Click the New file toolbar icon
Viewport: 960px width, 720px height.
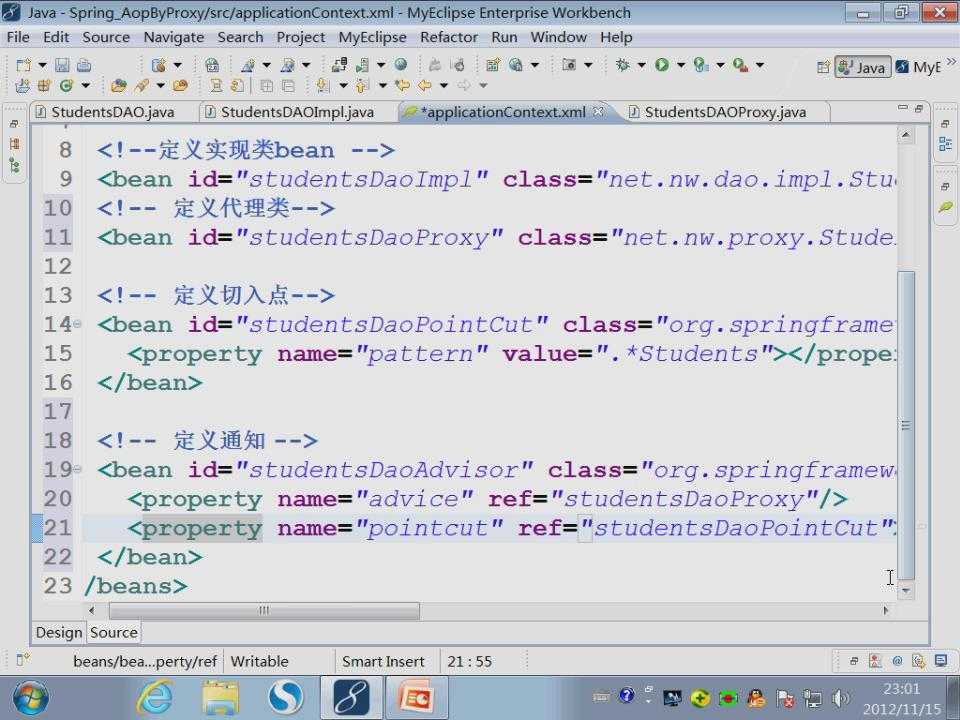23,65
